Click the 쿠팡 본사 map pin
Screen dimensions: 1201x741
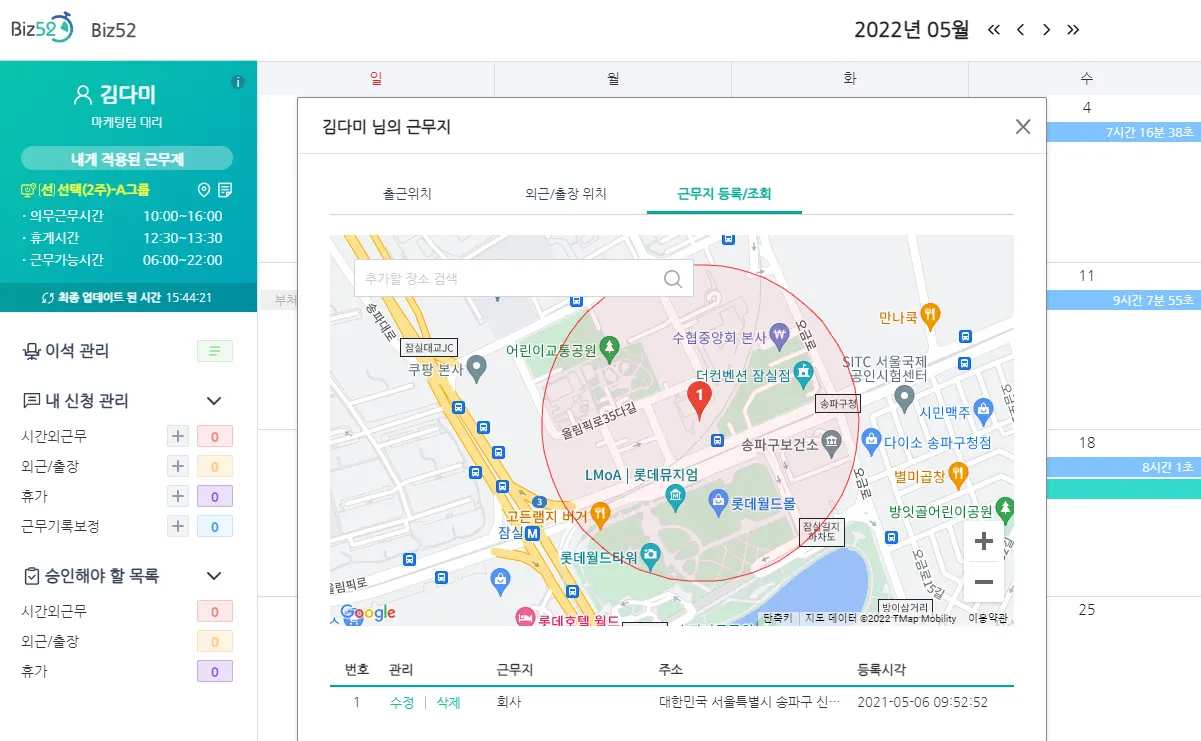(x=477, y=368)
